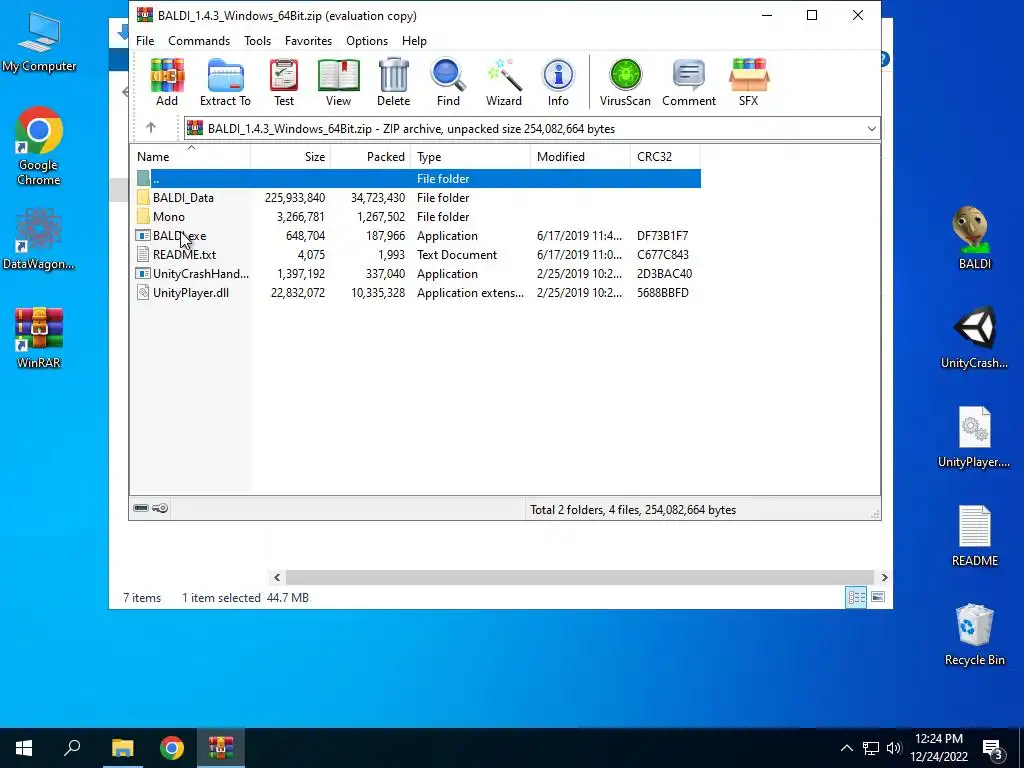This screenshot has width=1024, height=768.
Task: Sort by the Modified column header
Action: point(581,157)
